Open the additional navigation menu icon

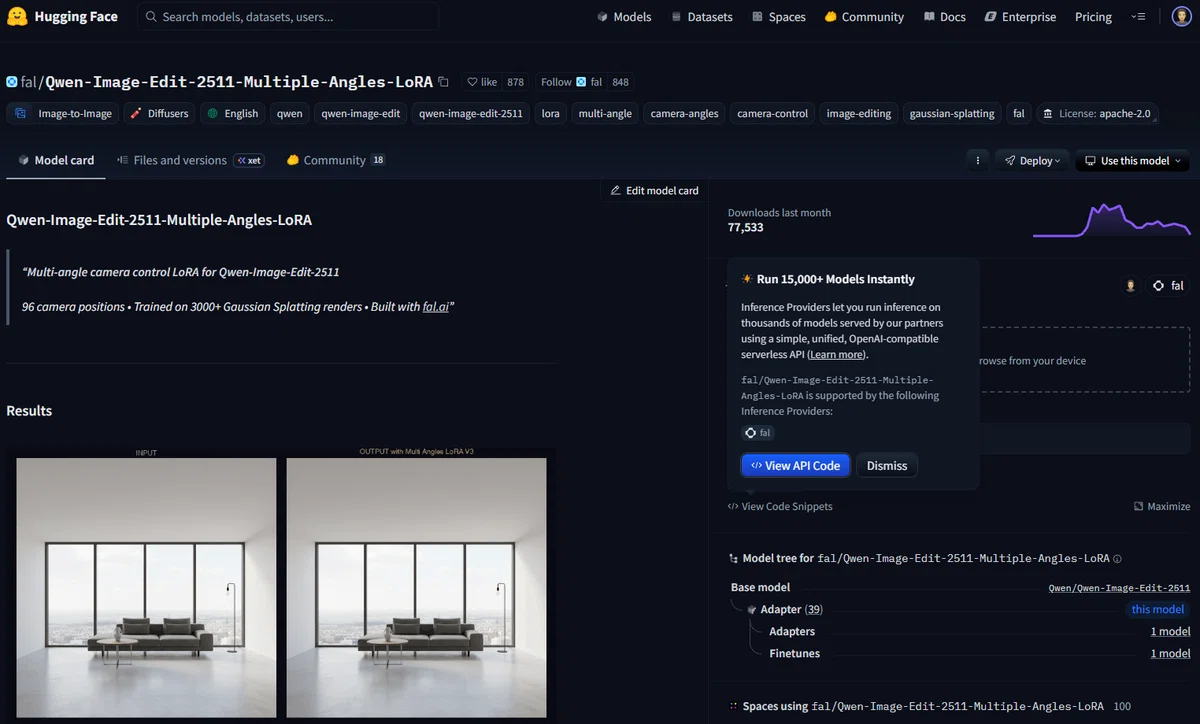point(1138,17)
